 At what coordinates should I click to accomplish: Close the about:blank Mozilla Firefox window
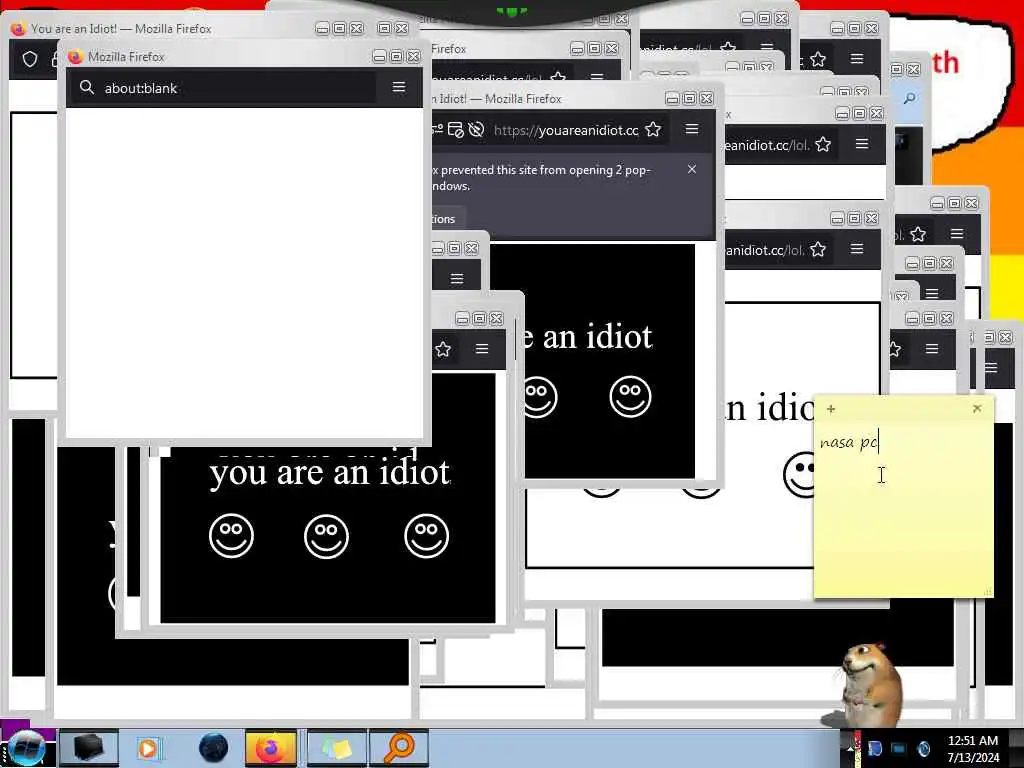(414, 56)
